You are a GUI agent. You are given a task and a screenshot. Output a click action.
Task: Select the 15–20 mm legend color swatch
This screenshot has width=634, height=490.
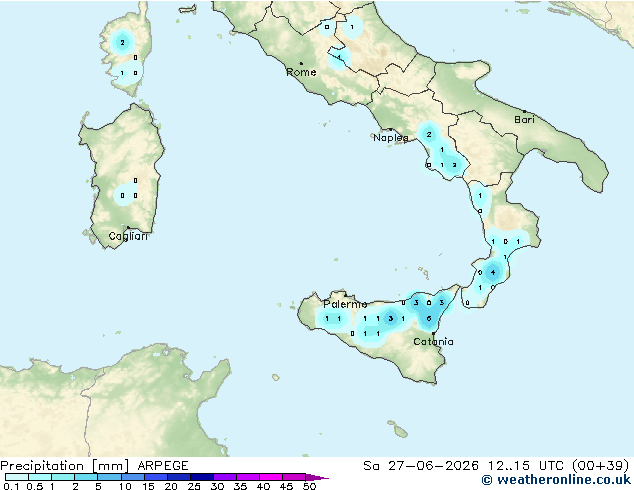tap(155, 477)
